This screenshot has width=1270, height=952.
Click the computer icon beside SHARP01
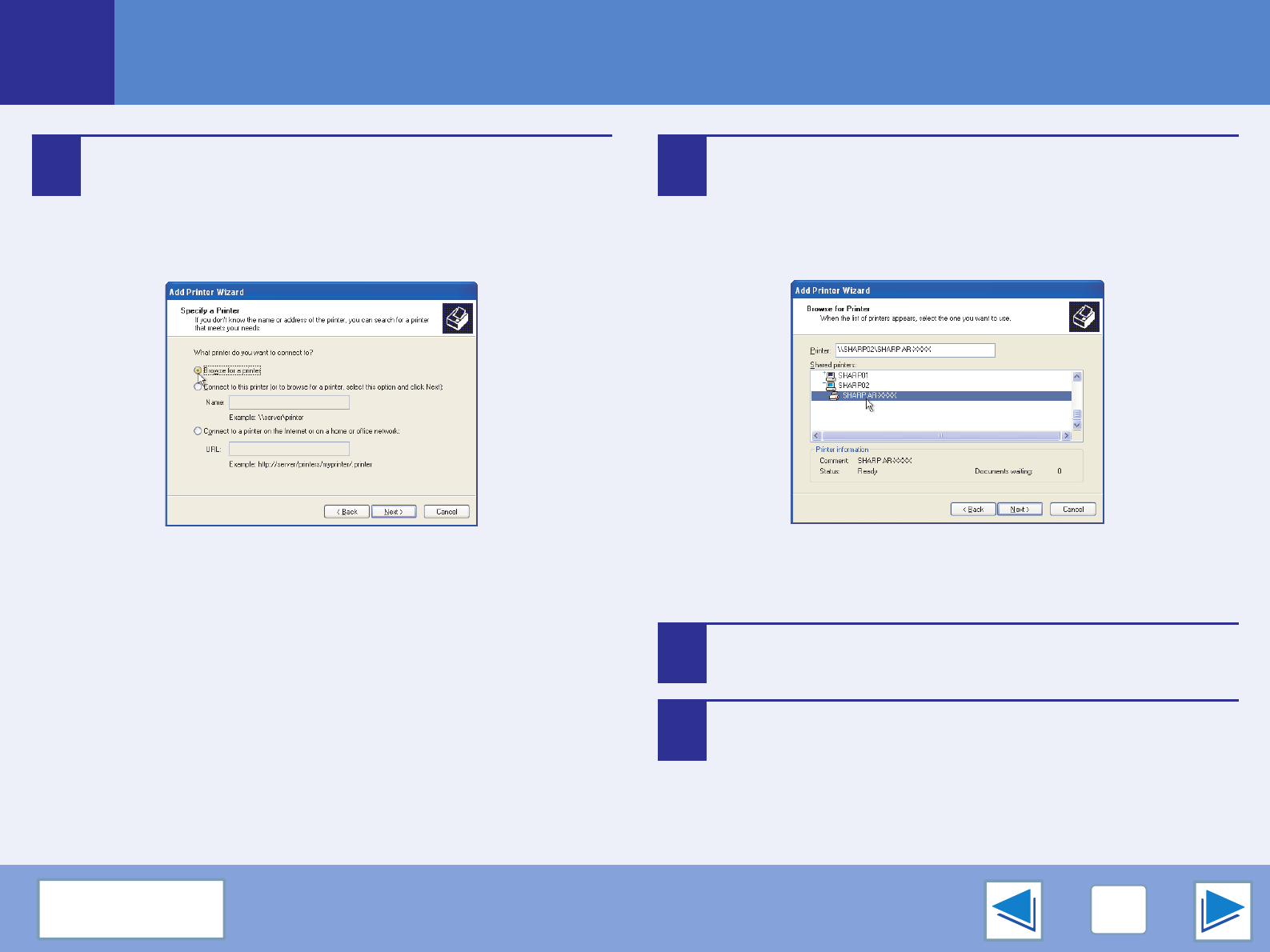[831, 375]
